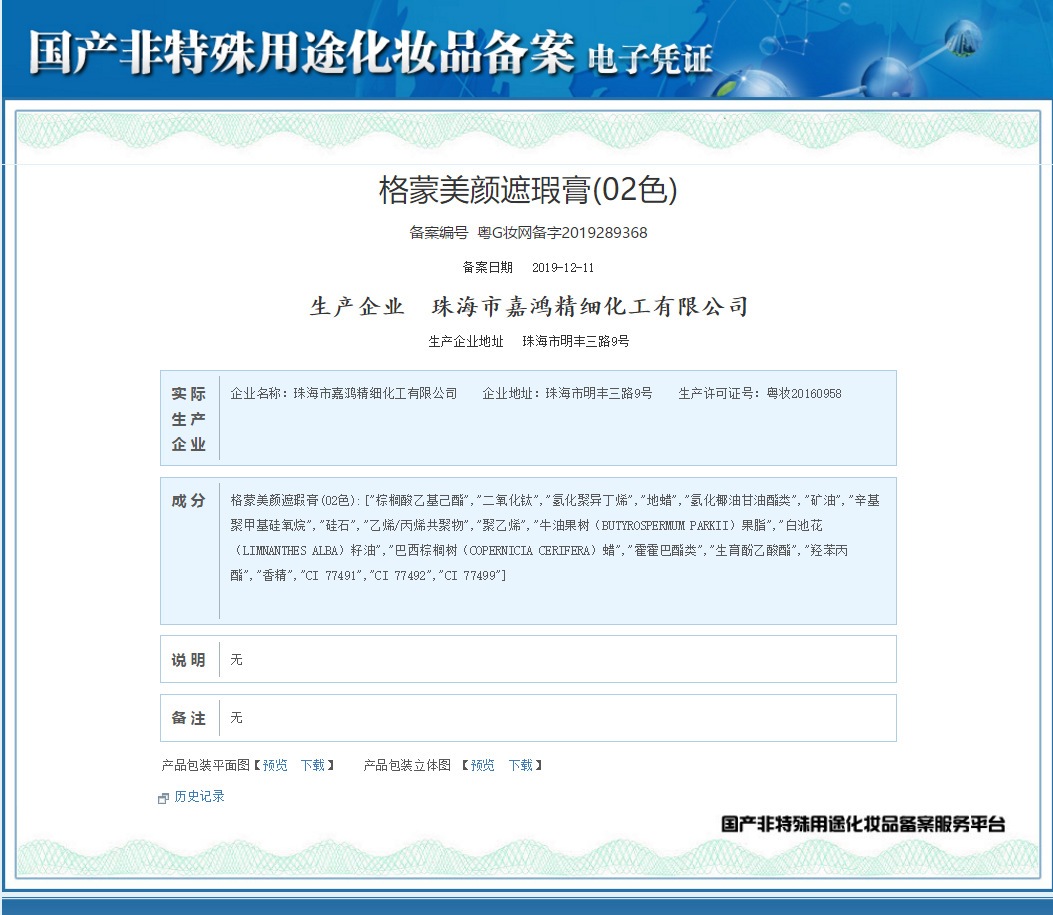1053x915 pixels.
Task: Click the 备注 section label
Action: (x=189, y=718)
